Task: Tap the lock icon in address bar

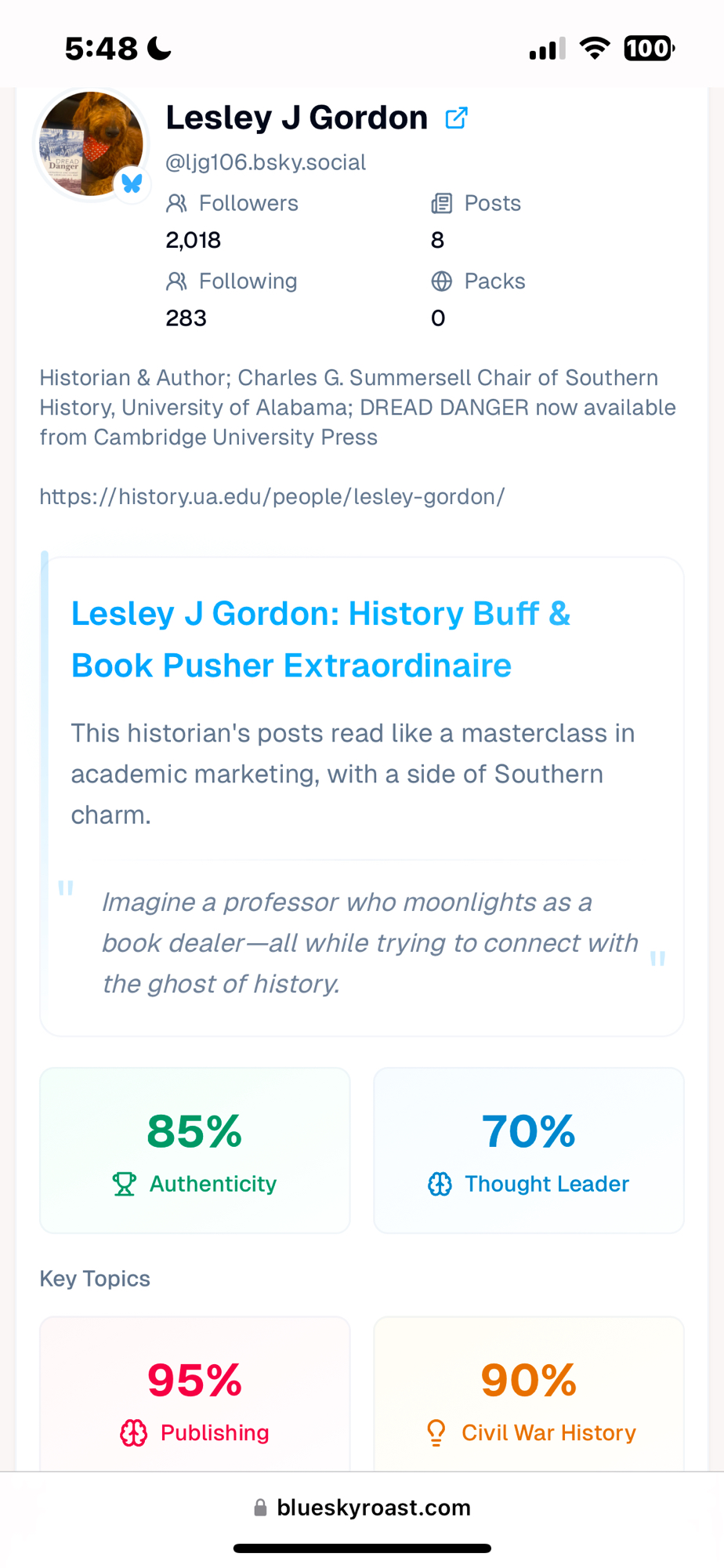Action: point(260,1508)
